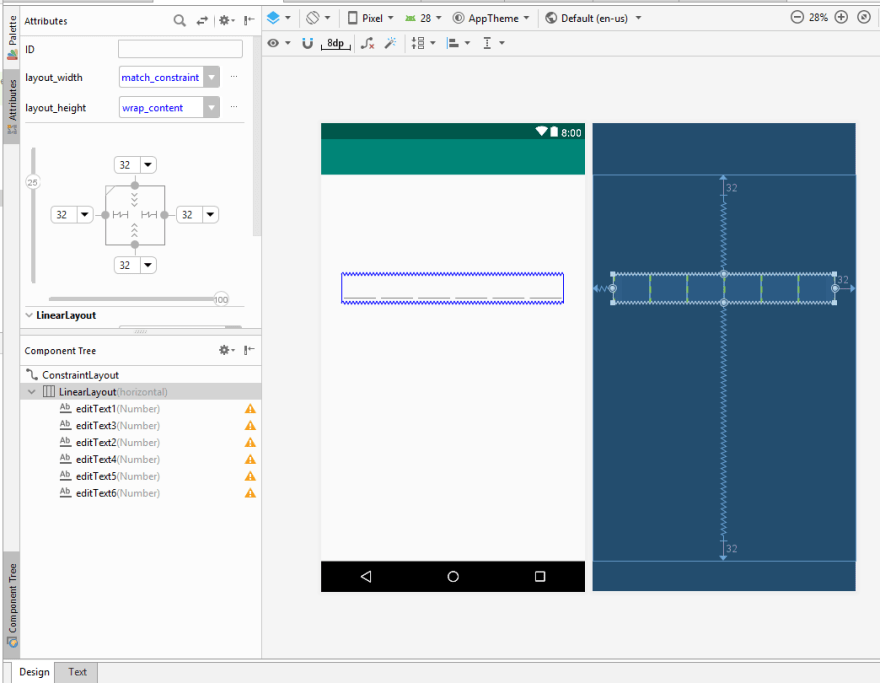Toggle right horizontal size constraint mode
The image size is (880, 683).
149,215
